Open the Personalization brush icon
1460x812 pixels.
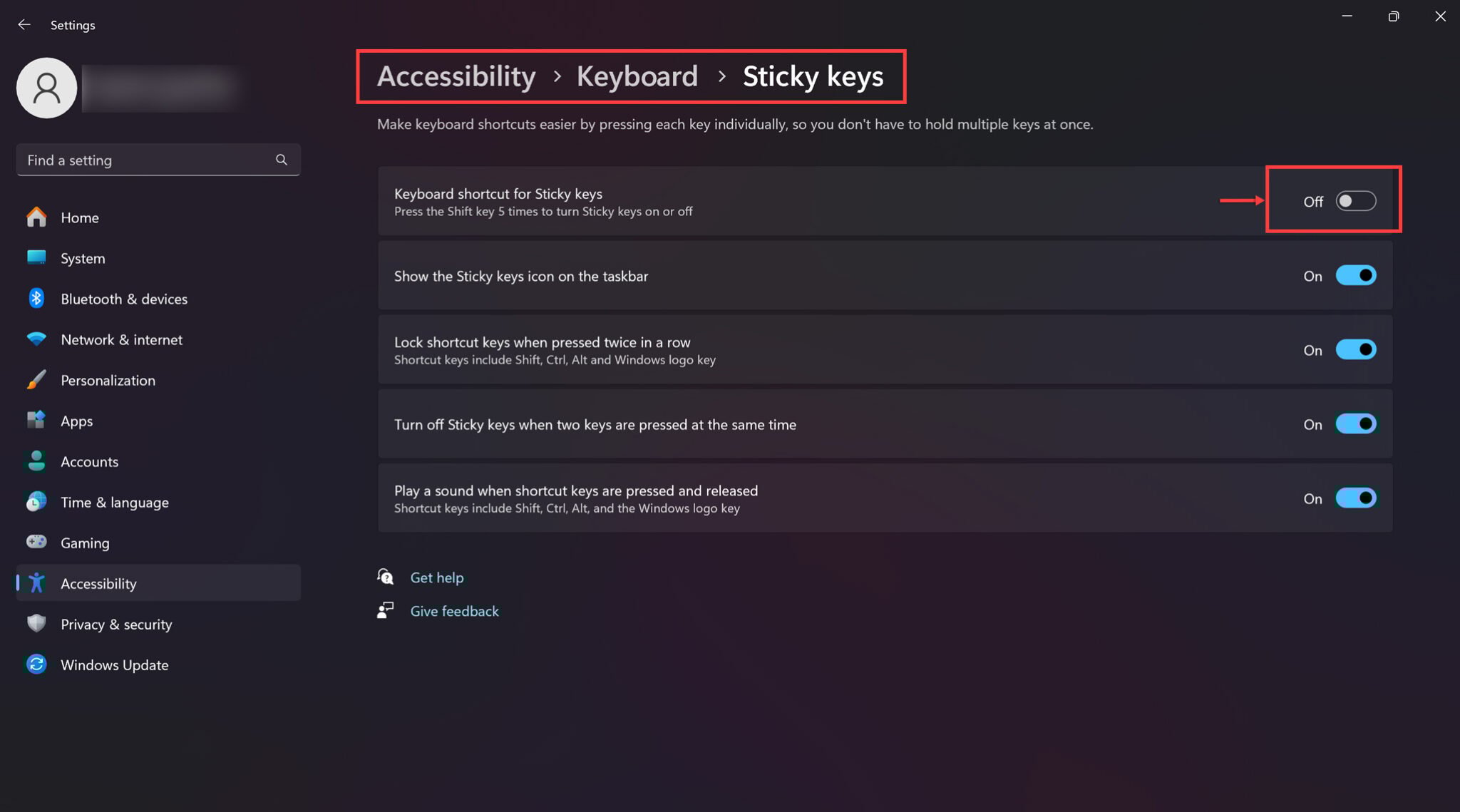(x=36, y=380)
